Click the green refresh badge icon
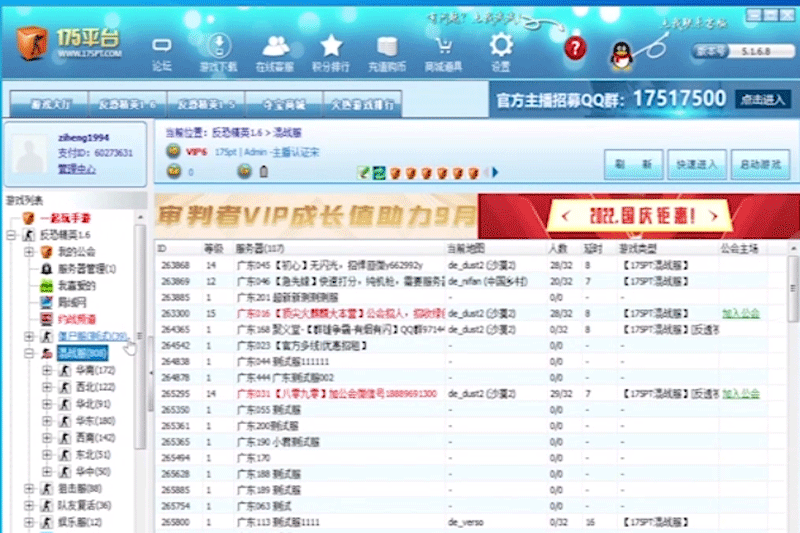The image size is (800, 533). [x=379, y=173]
